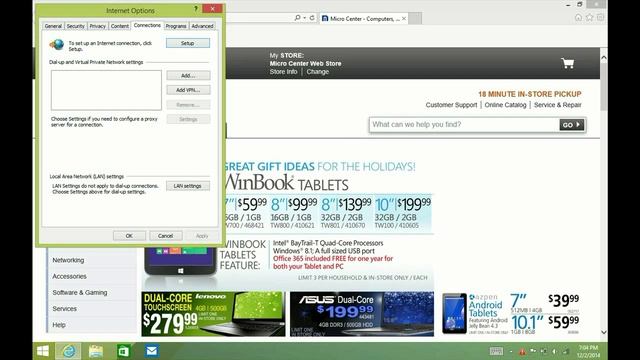Click the page scrollbar up arrow
Viewport: 640px width, 360px height.
click(x=604, y=58)
